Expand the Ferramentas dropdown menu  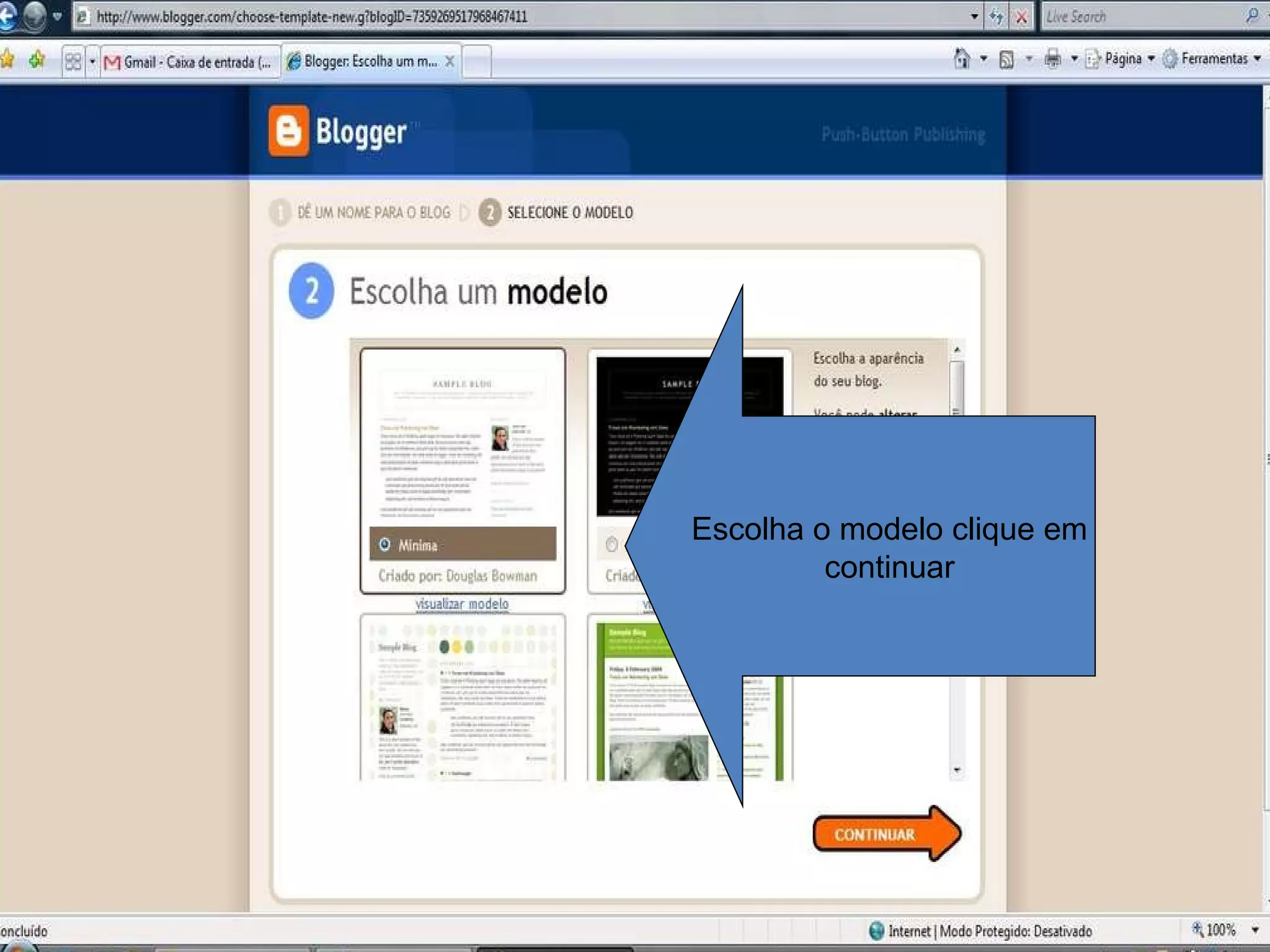pos(1214,59)
